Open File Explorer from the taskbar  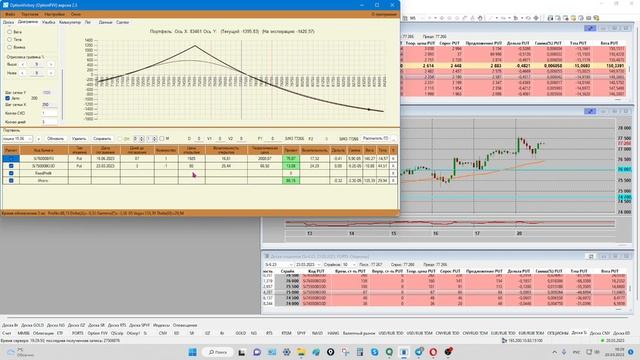[x=301, y=352]
